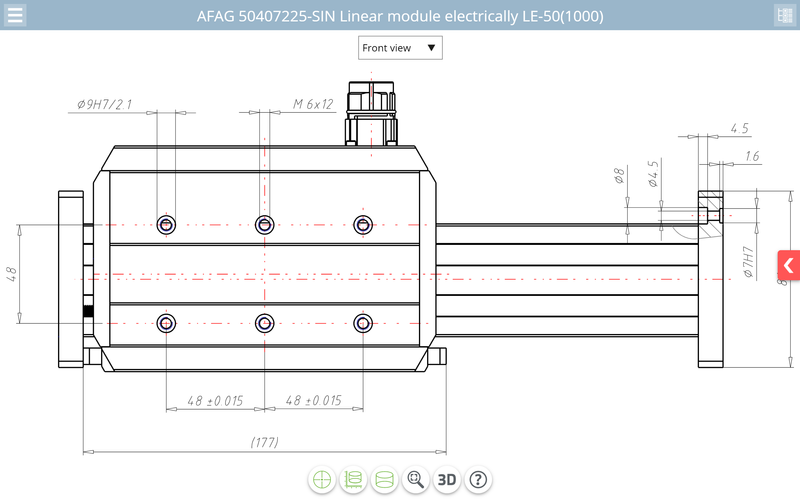Open the Front view dropdown
Viewport: 800px width, 500px height.
point(400,48)
